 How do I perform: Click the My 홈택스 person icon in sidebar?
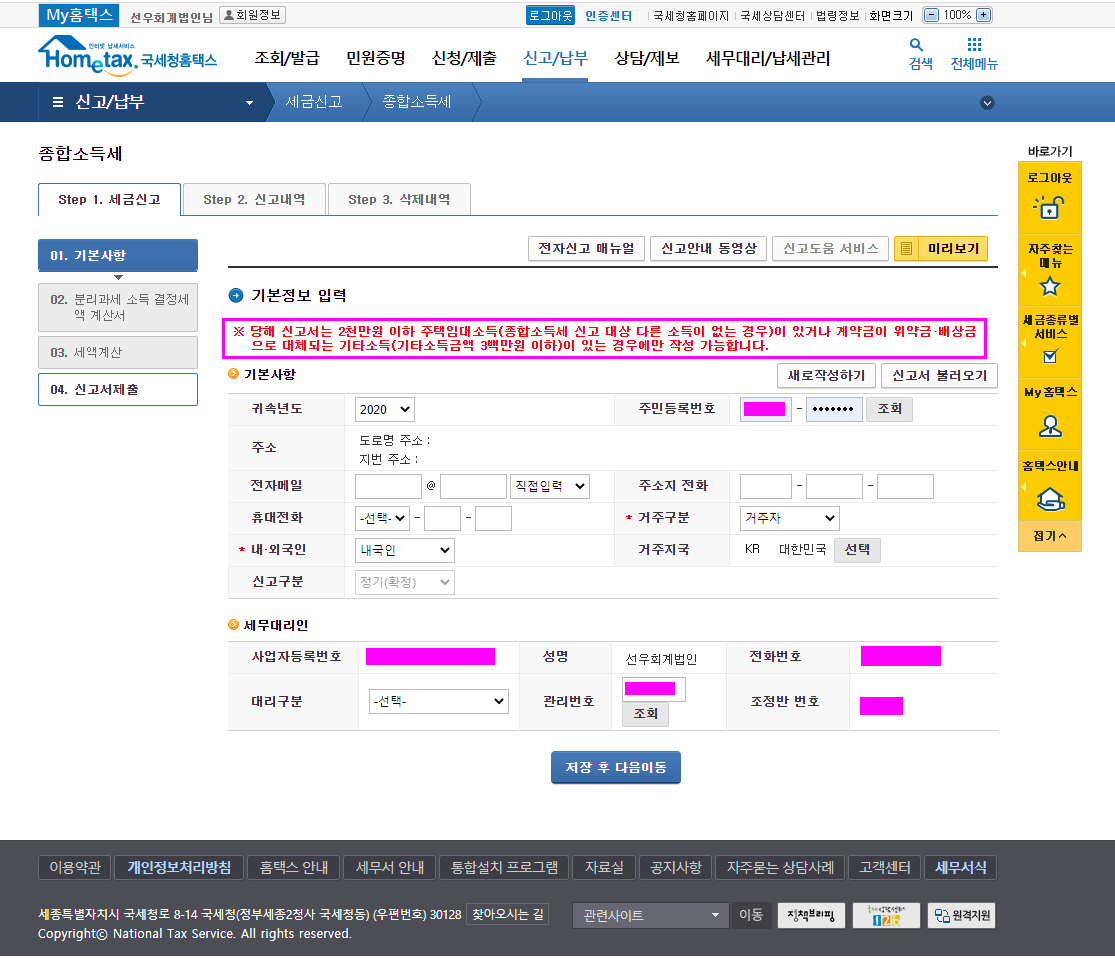(x=1049, y=426)
